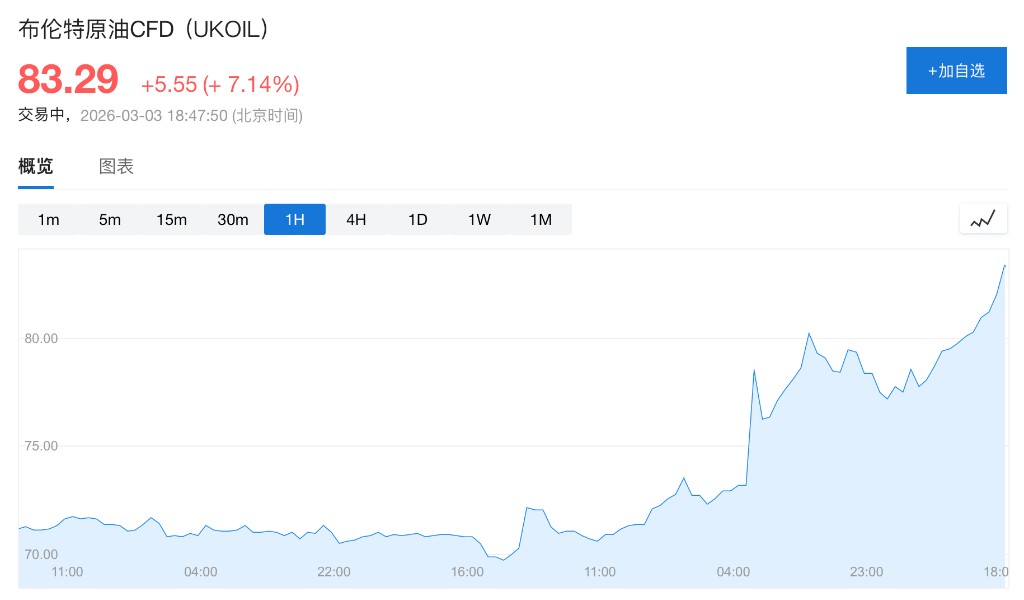Choose the 30m interval
This screenshot has height=600, width=1024.
click(233, 220)
